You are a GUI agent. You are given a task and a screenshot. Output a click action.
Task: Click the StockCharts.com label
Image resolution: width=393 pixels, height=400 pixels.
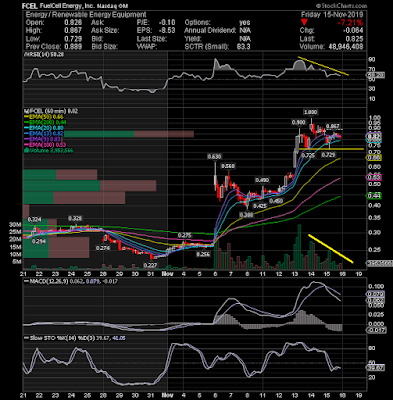point(342,6)
